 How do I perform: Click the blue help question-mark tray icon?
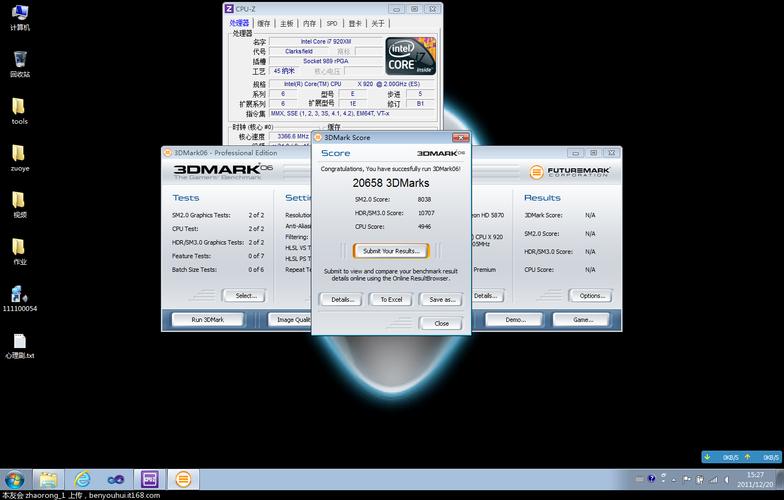click(x=652, y=479)
